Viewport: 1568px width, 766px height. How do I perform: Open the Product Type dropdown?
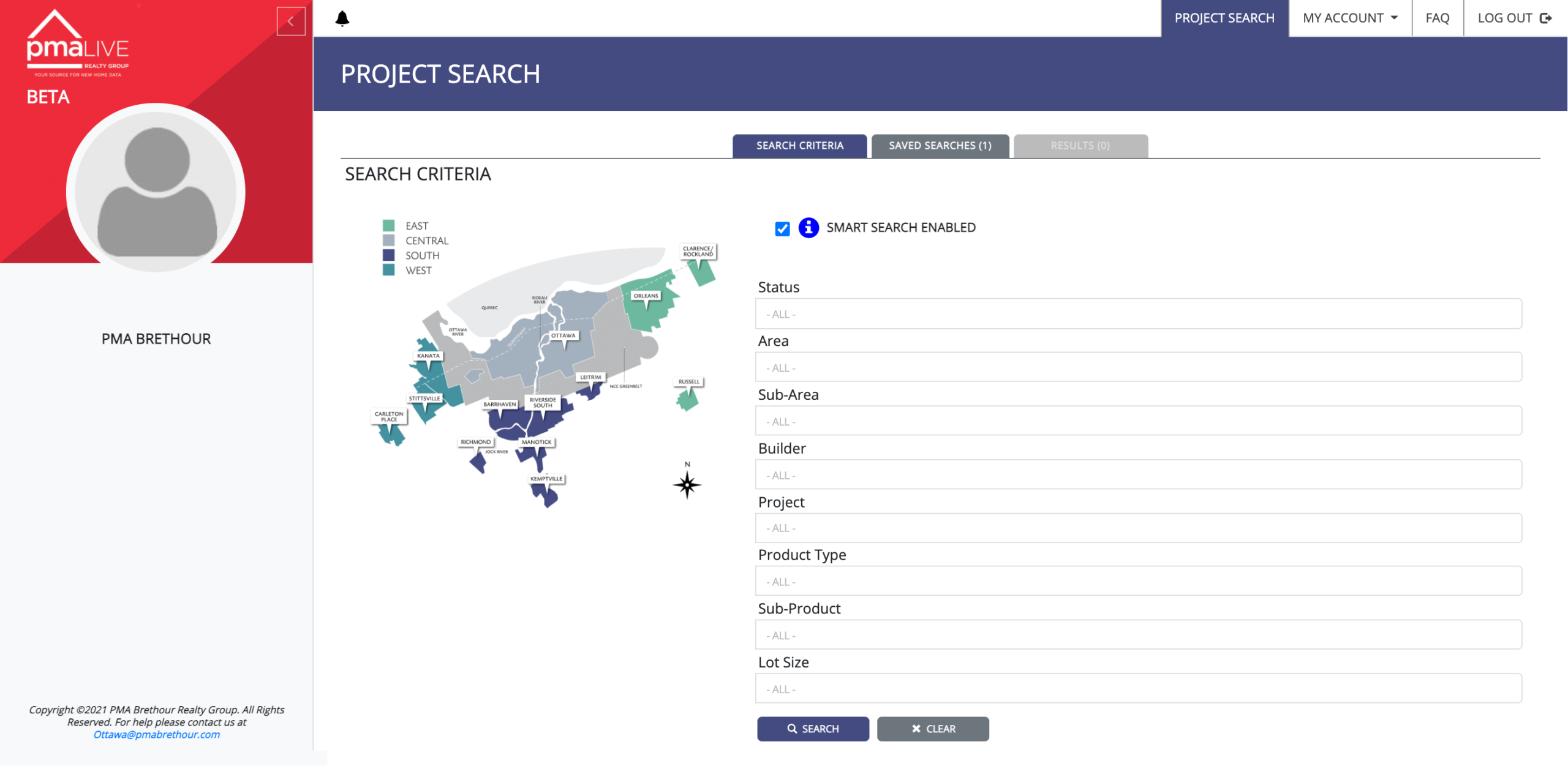coord(1138,582)
